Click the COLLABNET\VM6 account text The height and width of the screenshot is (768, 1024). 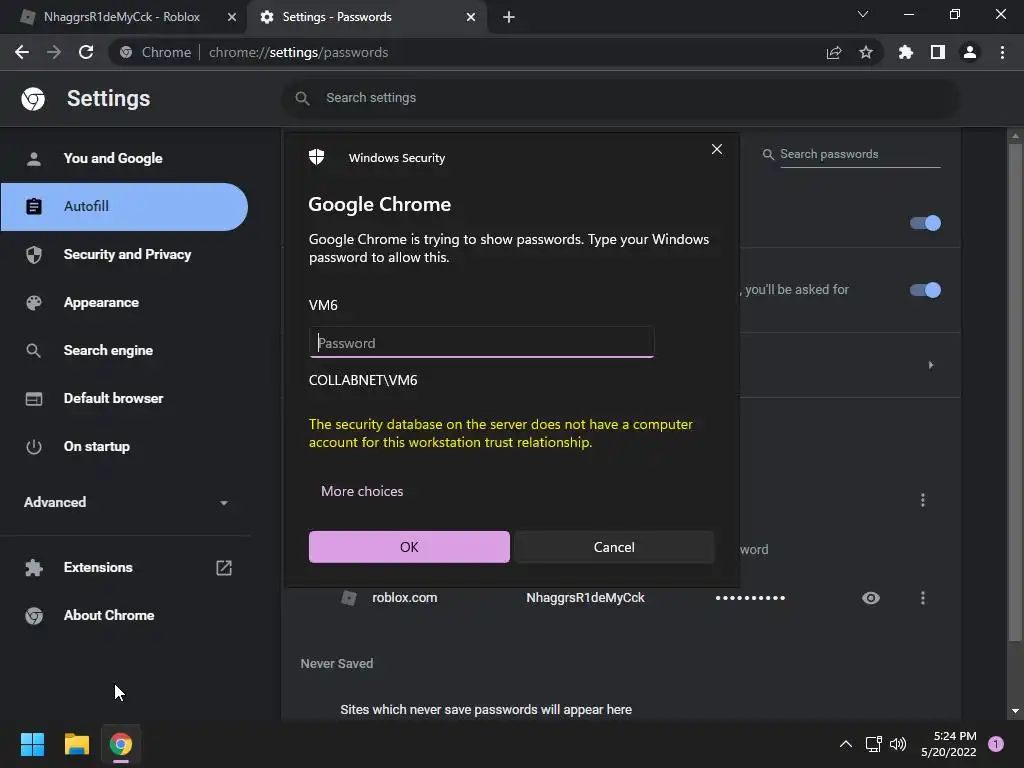click(363, 380)
